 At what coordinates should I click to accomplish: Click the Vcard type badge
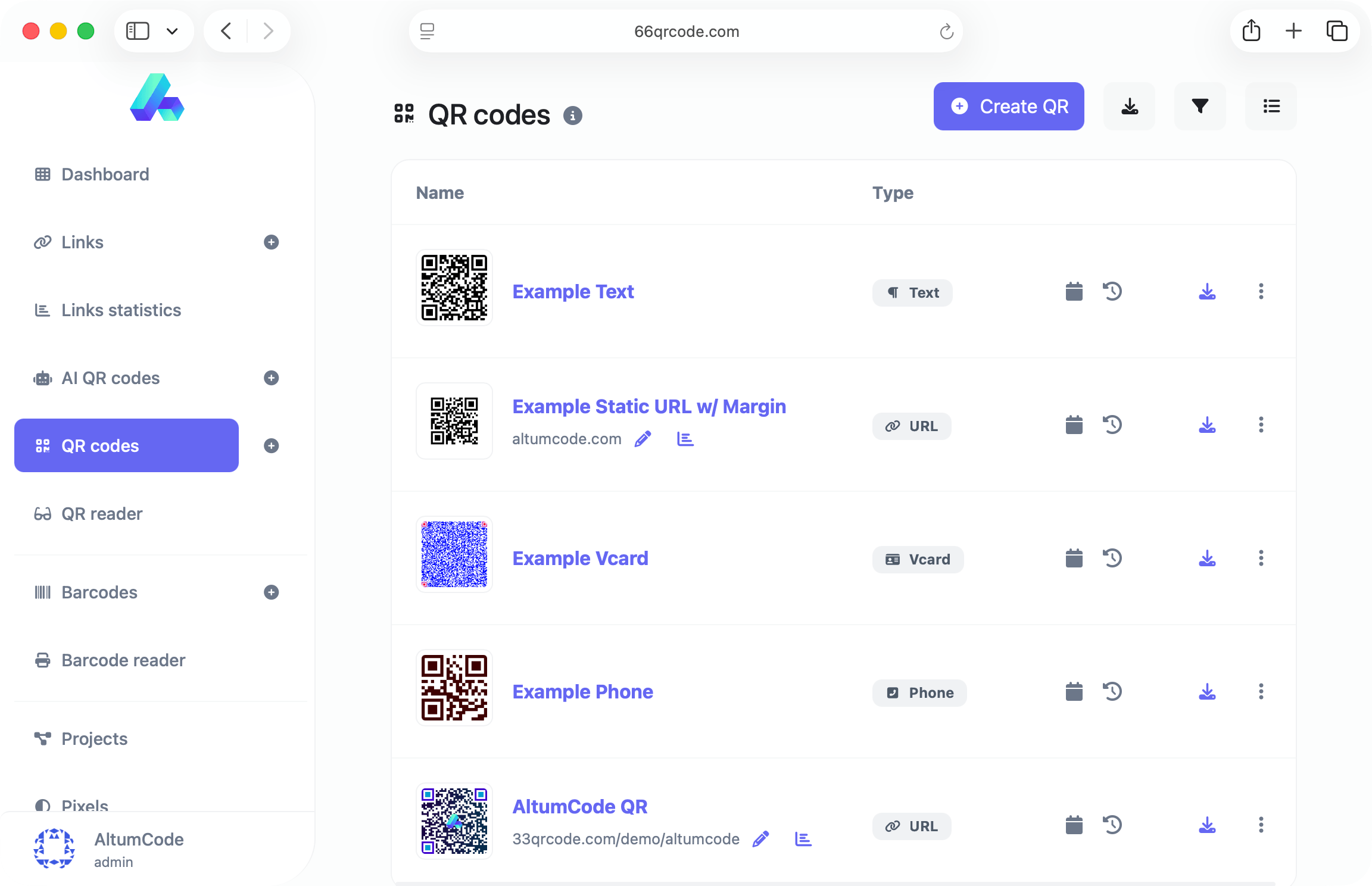918,560
